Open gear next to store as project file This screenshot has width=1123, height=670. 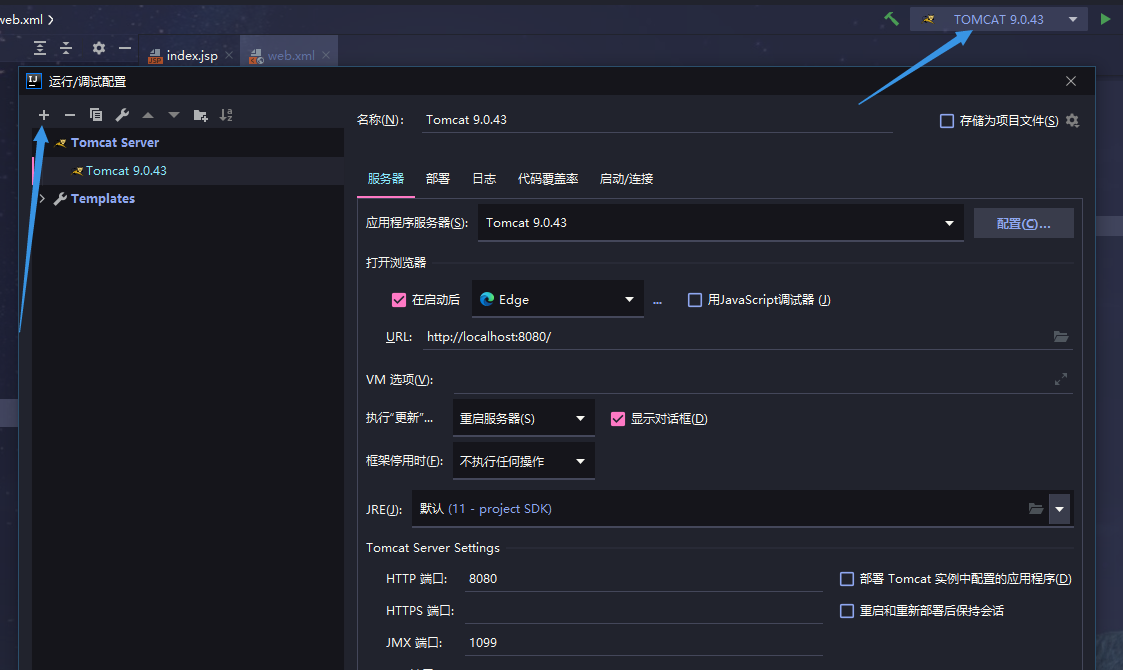(x=1072, y=120)
